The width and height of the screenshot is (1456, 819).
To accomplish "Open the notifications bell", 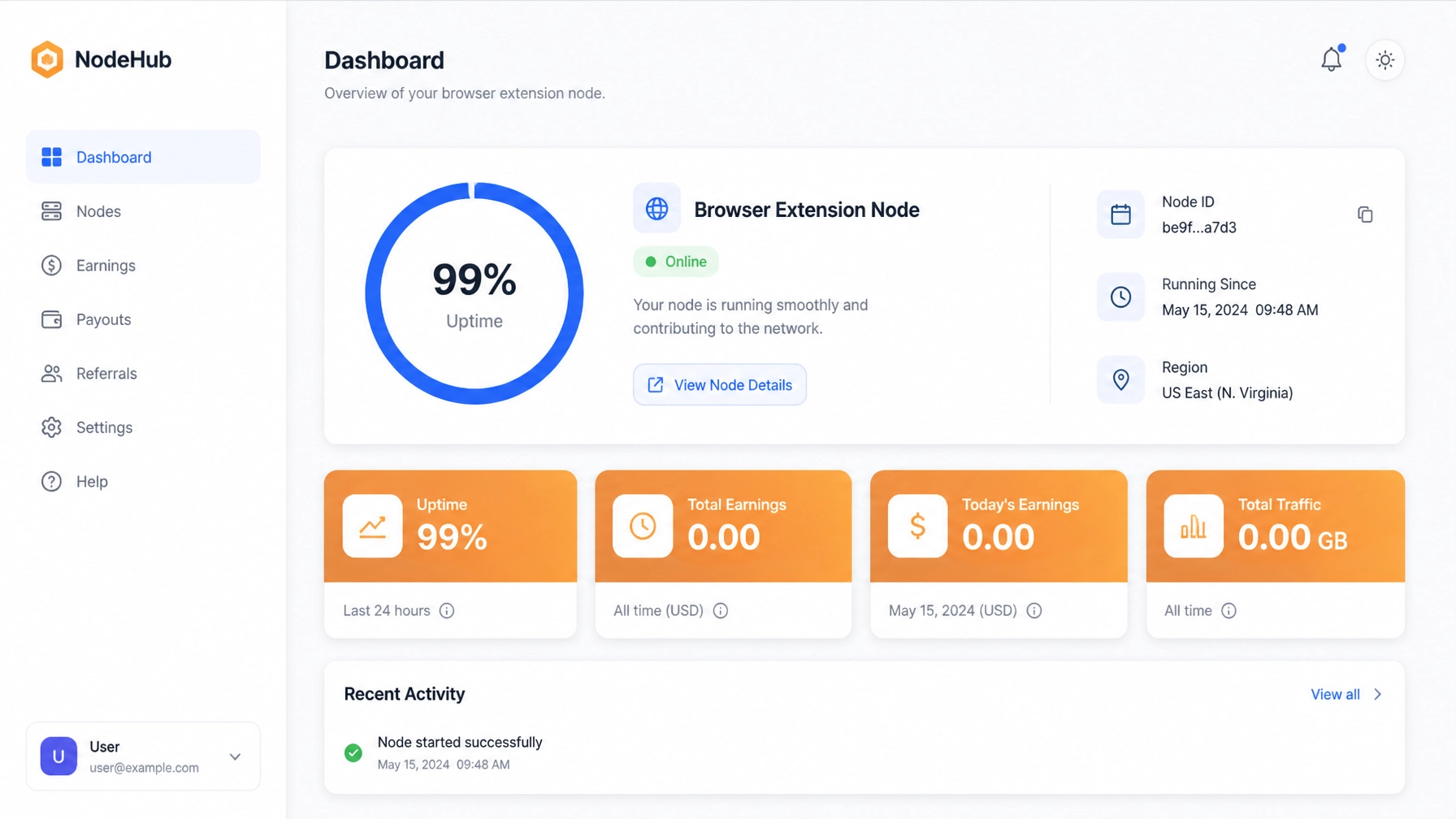I will point(1332,59).
